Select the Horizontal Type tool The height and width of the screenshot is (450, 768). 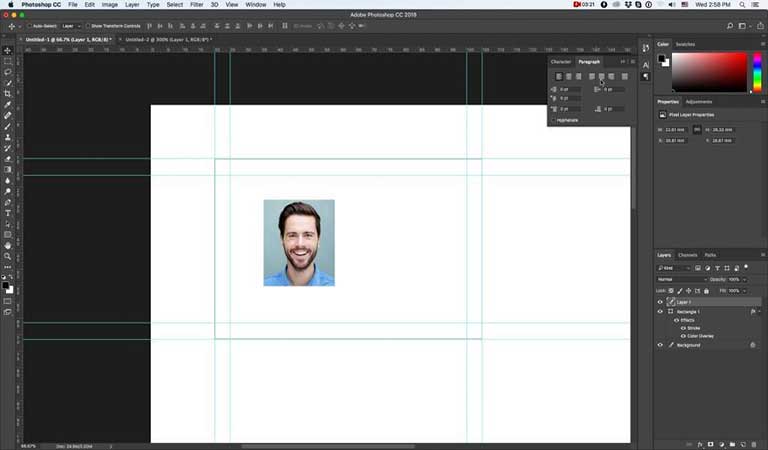(8, 213)
